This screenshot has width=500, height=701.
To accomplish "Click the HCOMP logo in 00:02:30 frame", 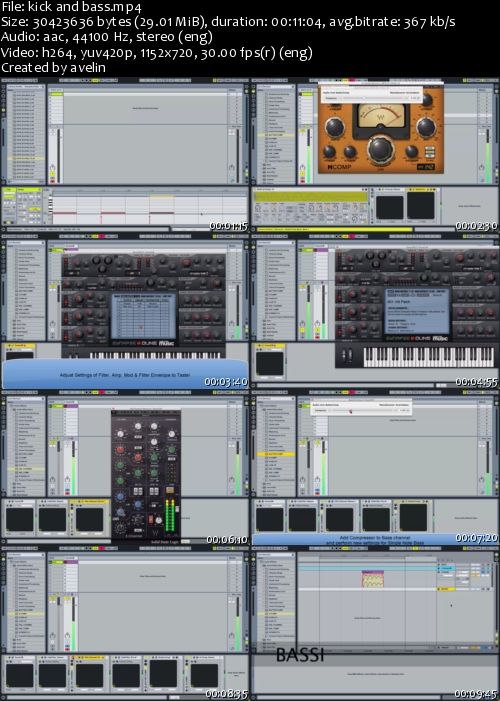I will (339, 167).
